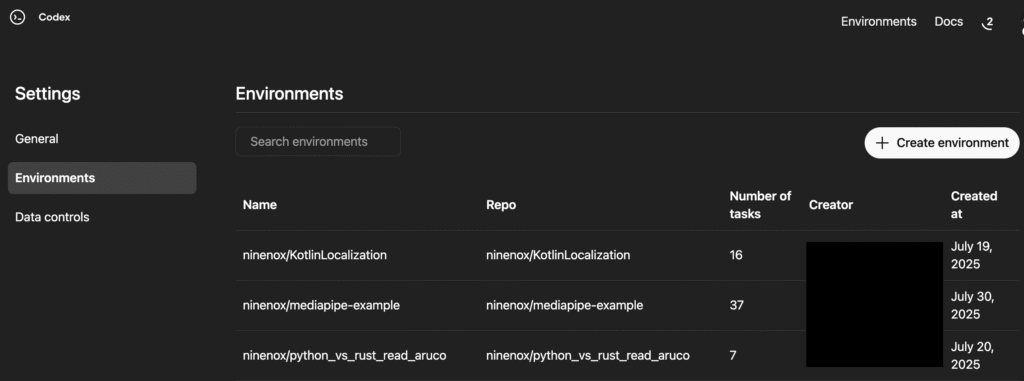Focus the Search environments field
The width and height of the screenshot is (1024, 381).
pos(318,141)
